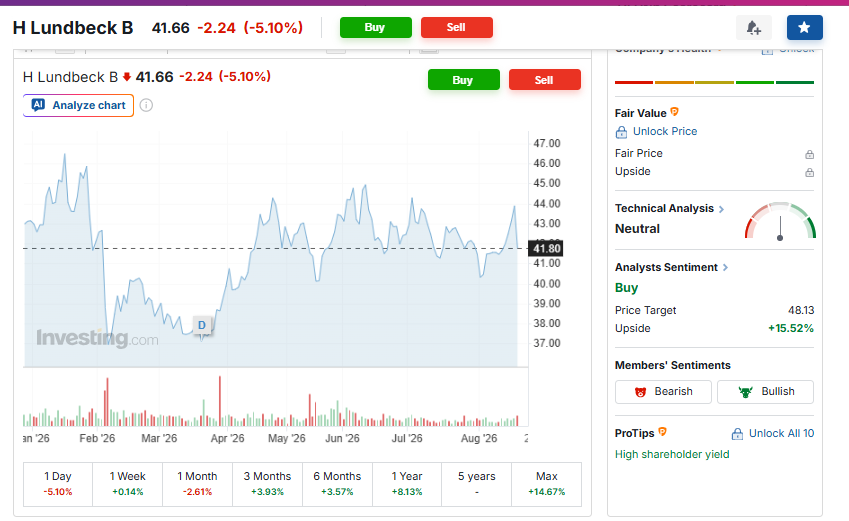Click the Neutral technical gauge
849x521 pixels.
click(x=780, y=221)
